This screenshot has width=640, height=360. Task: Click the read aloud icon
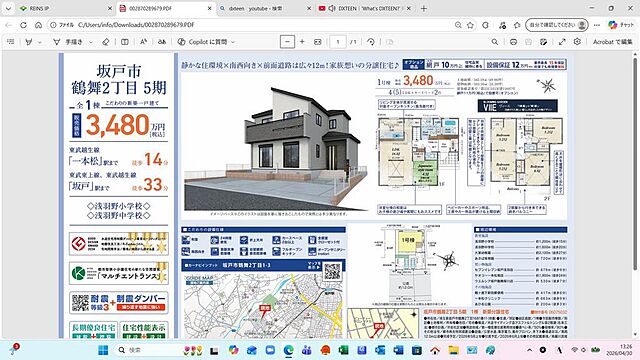click(x=144, y=42)
